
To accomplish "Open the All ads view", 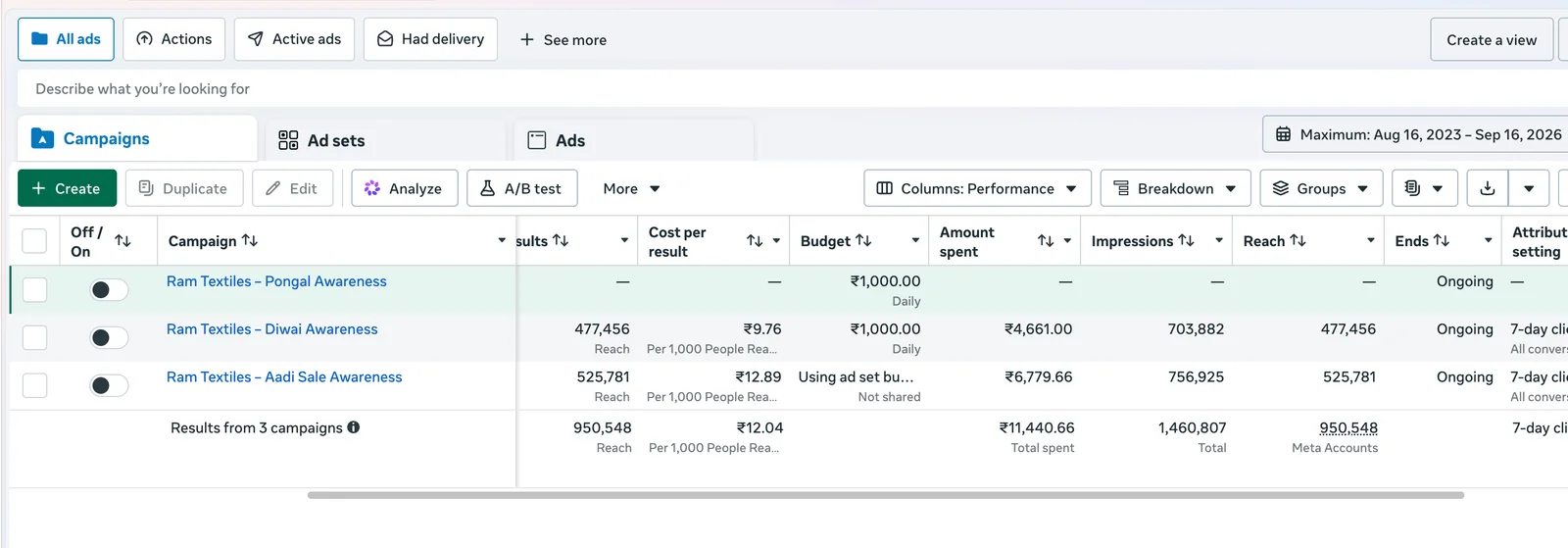I will pyautogui.click(x=66, y=39).
